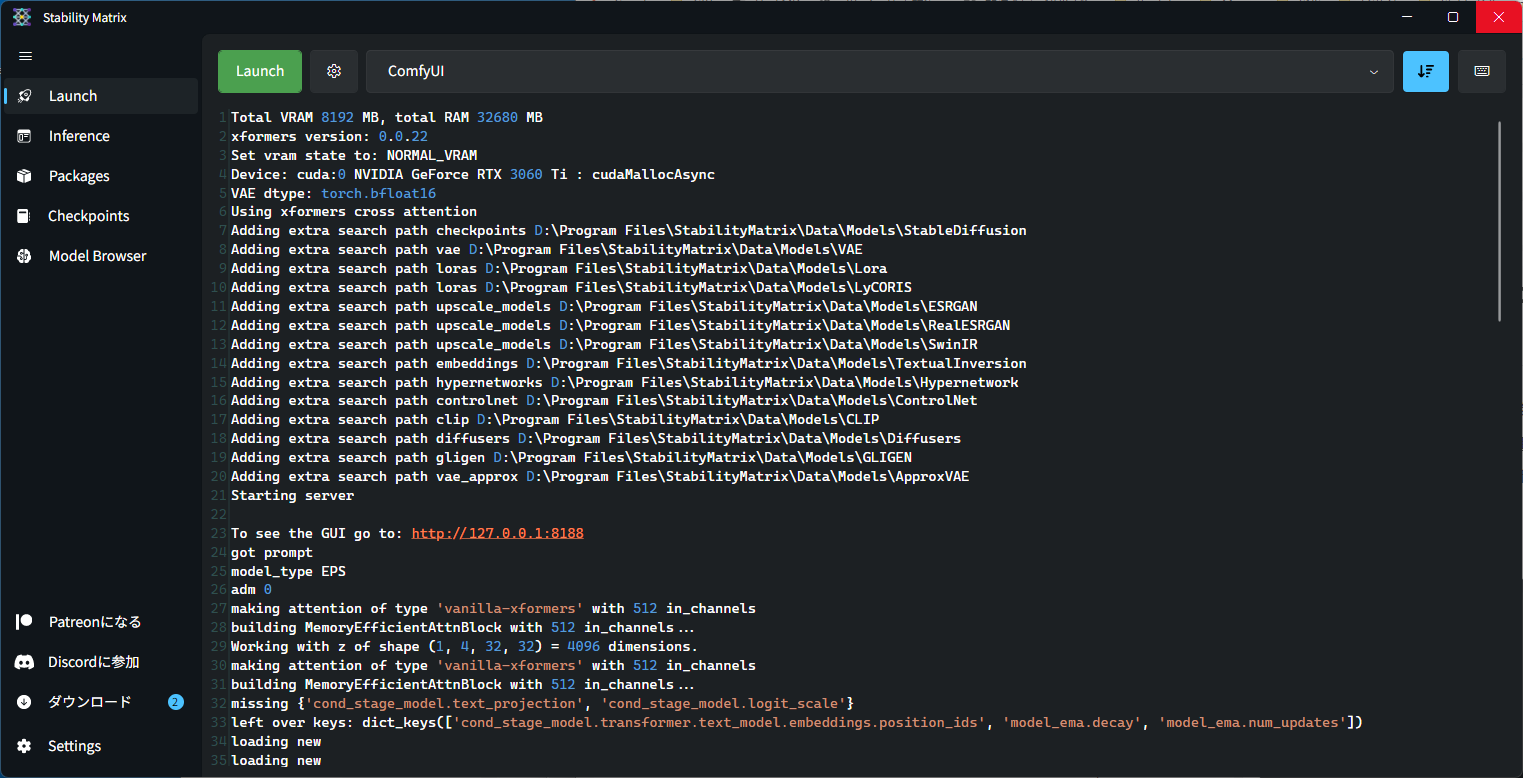Click 'Using xformers cross attention' line
Viewport: 1523px width, 778px height.
point(354,212)
